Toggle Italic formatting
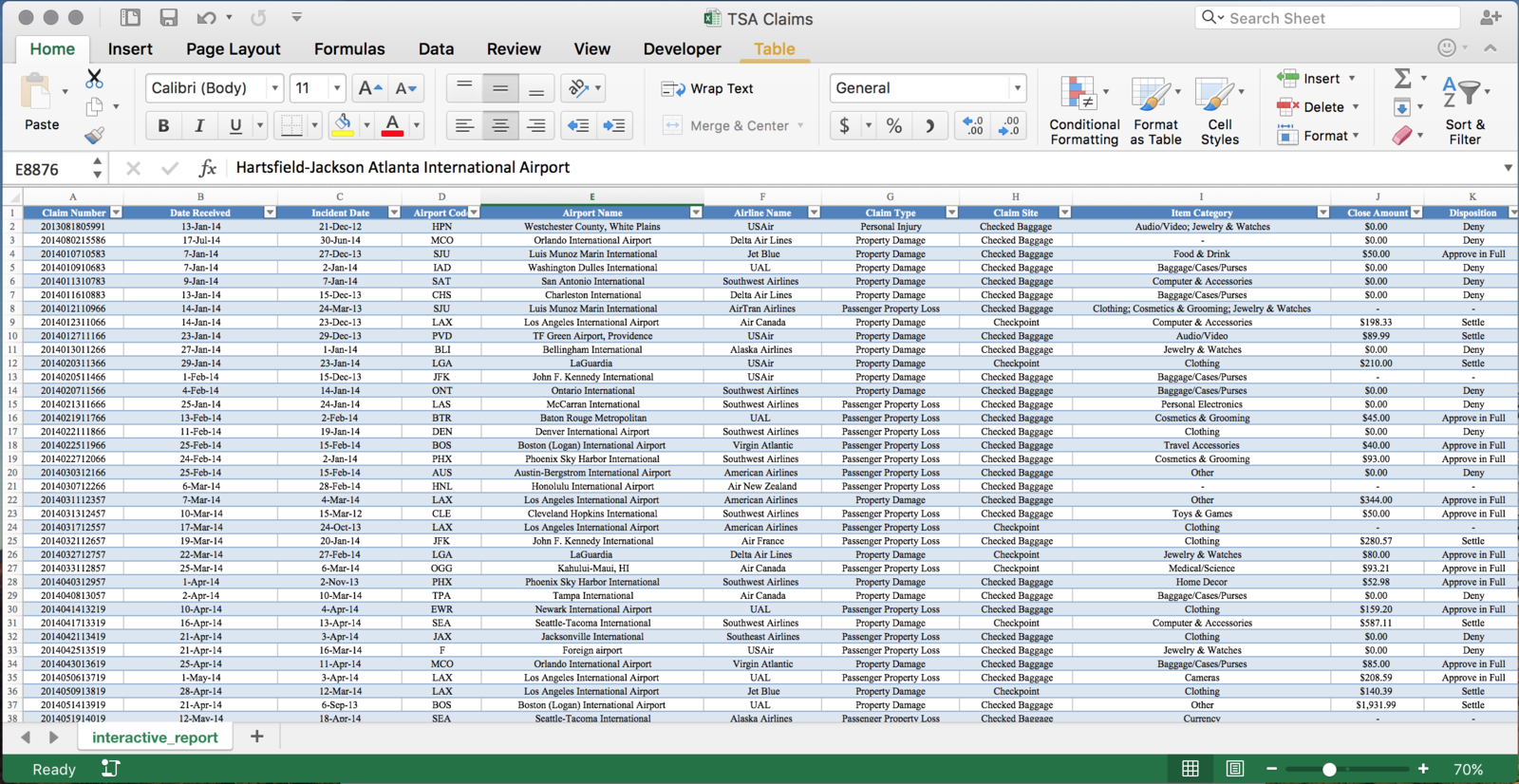Viewport: 1519px width, 784px height. [199, 125]
